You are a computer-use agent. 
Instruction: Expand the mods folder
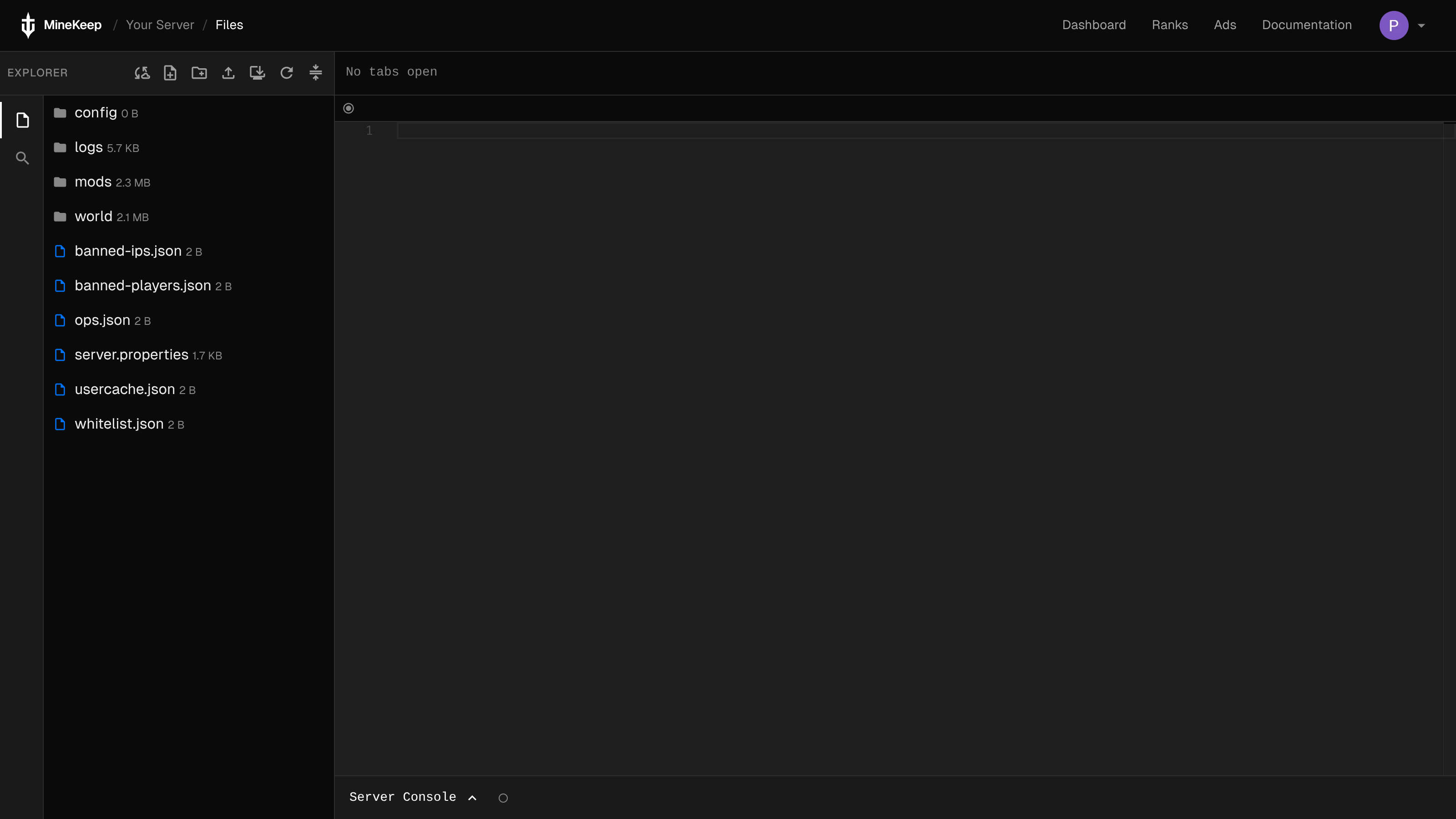pyautogui.click(x=93, y=182)
